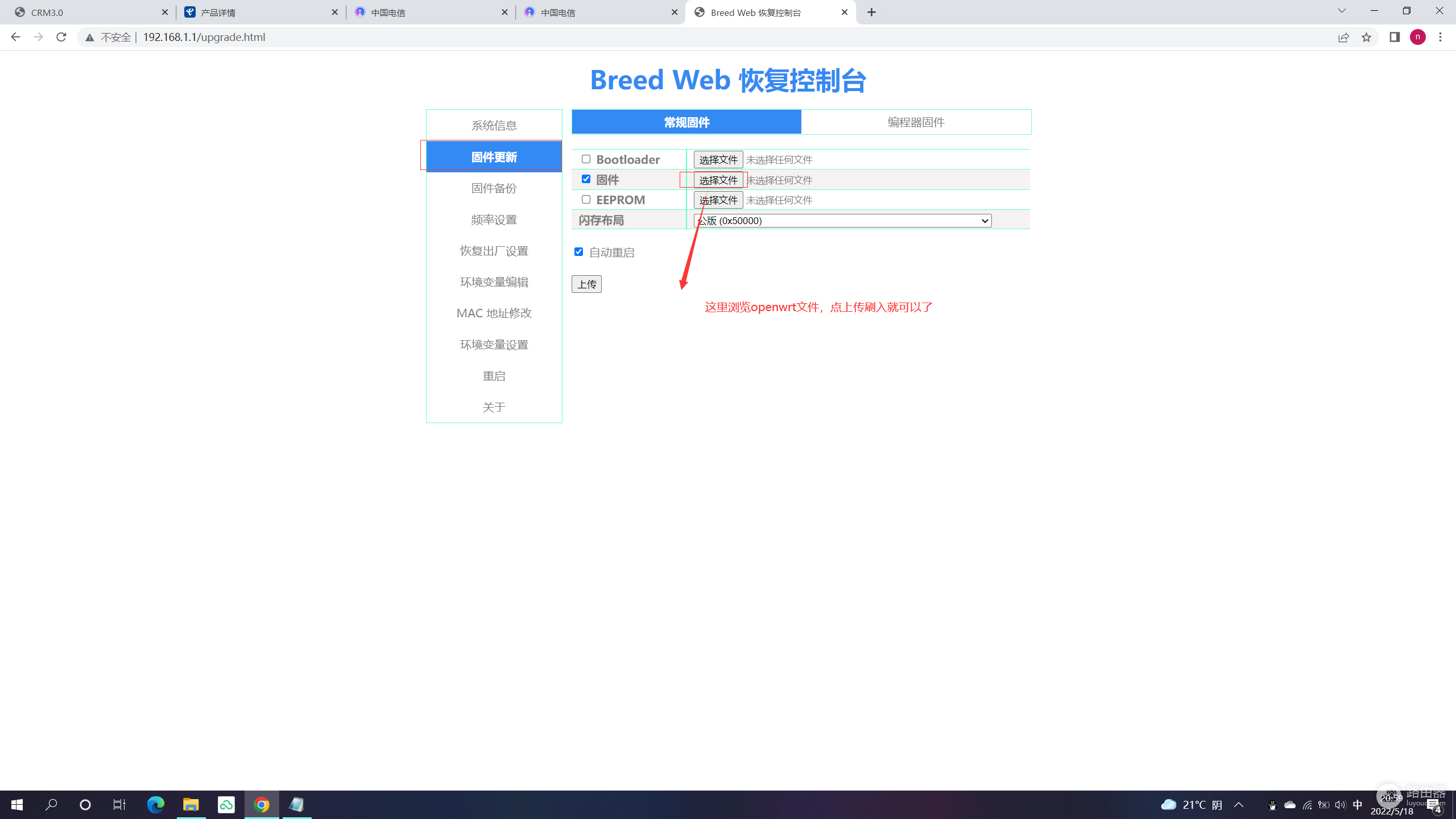1456x819 pixels.
Task: Click 重启 in the sidebar
Action: (x=494, y=376)
